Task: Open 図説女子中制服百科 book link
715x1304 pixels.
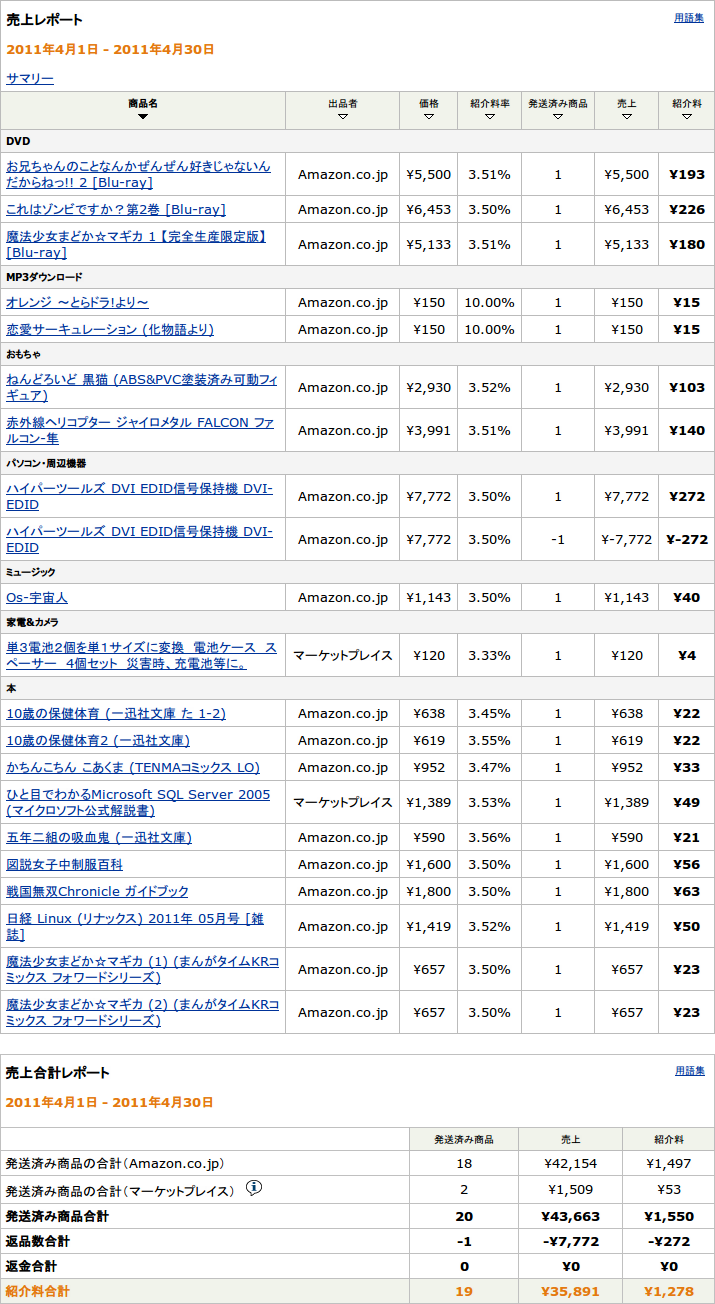Action: coord(65,864)
